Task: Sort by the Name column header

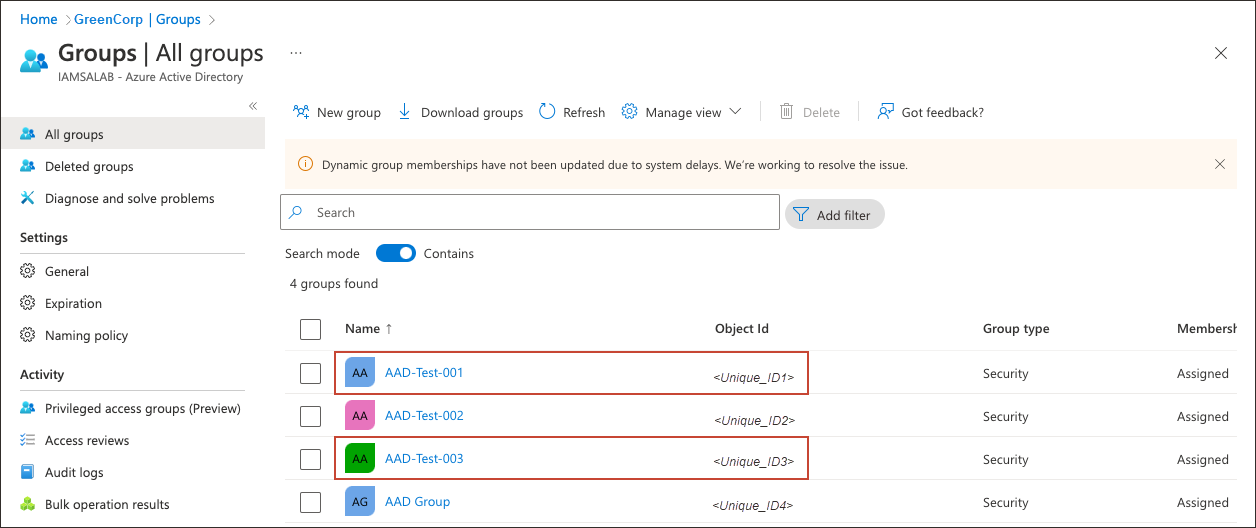Action: point(363,328)
